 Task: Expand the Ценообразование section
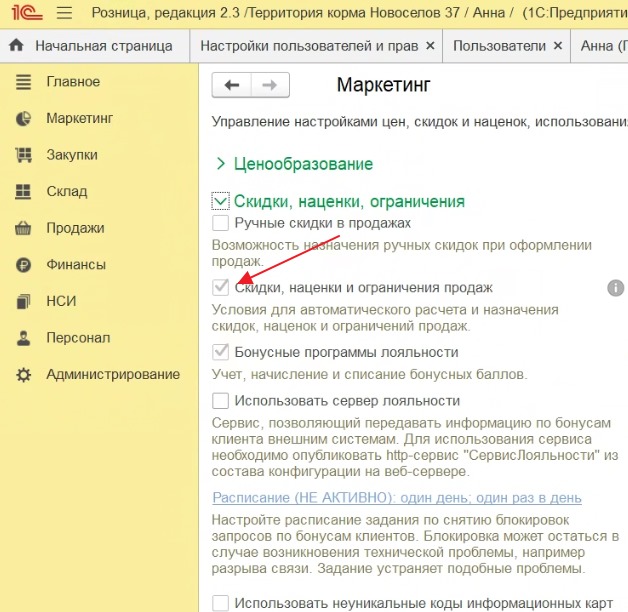tap(221, 164)
